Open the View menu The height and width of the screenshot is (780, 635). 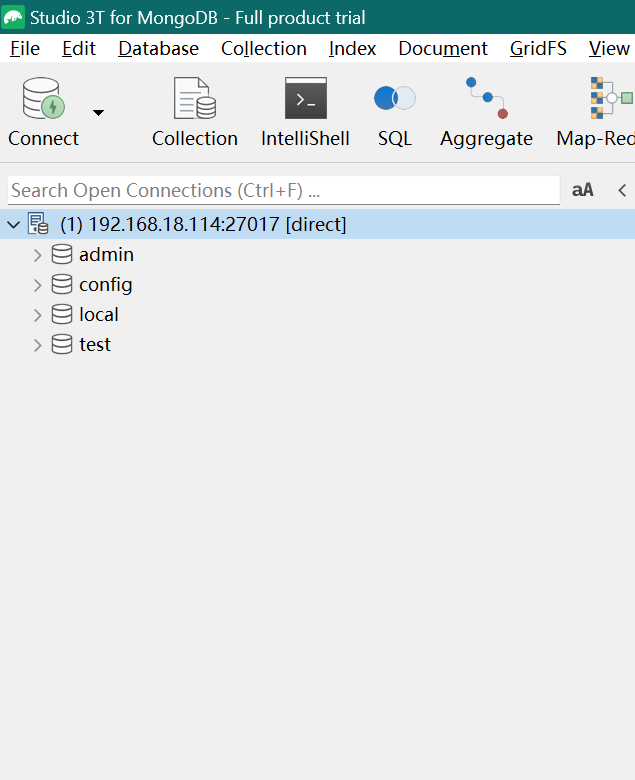609,48
